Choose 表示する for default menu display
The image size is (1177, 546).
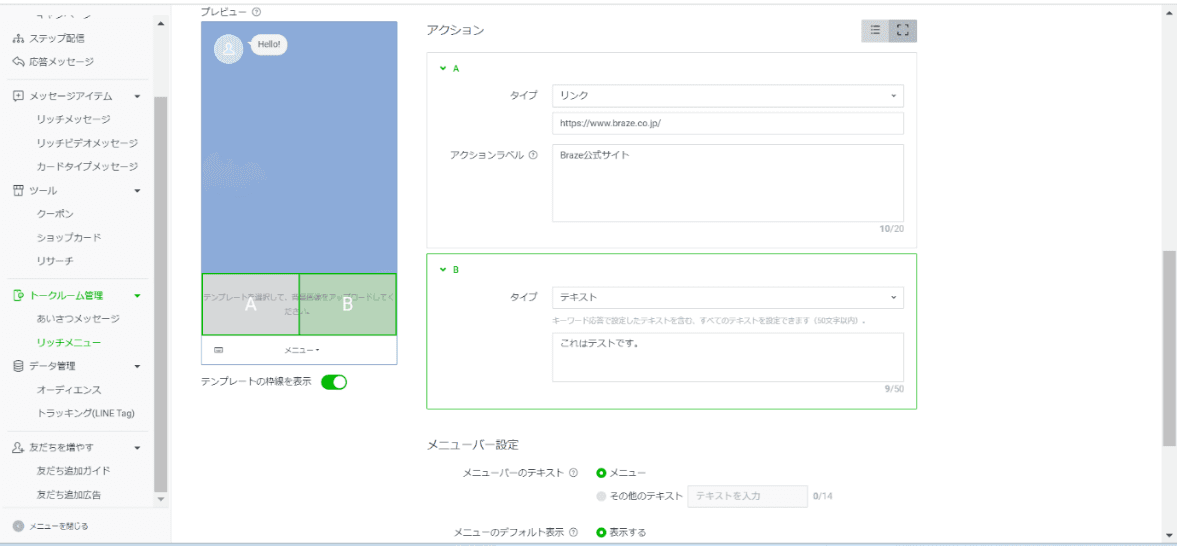point(602,532)
